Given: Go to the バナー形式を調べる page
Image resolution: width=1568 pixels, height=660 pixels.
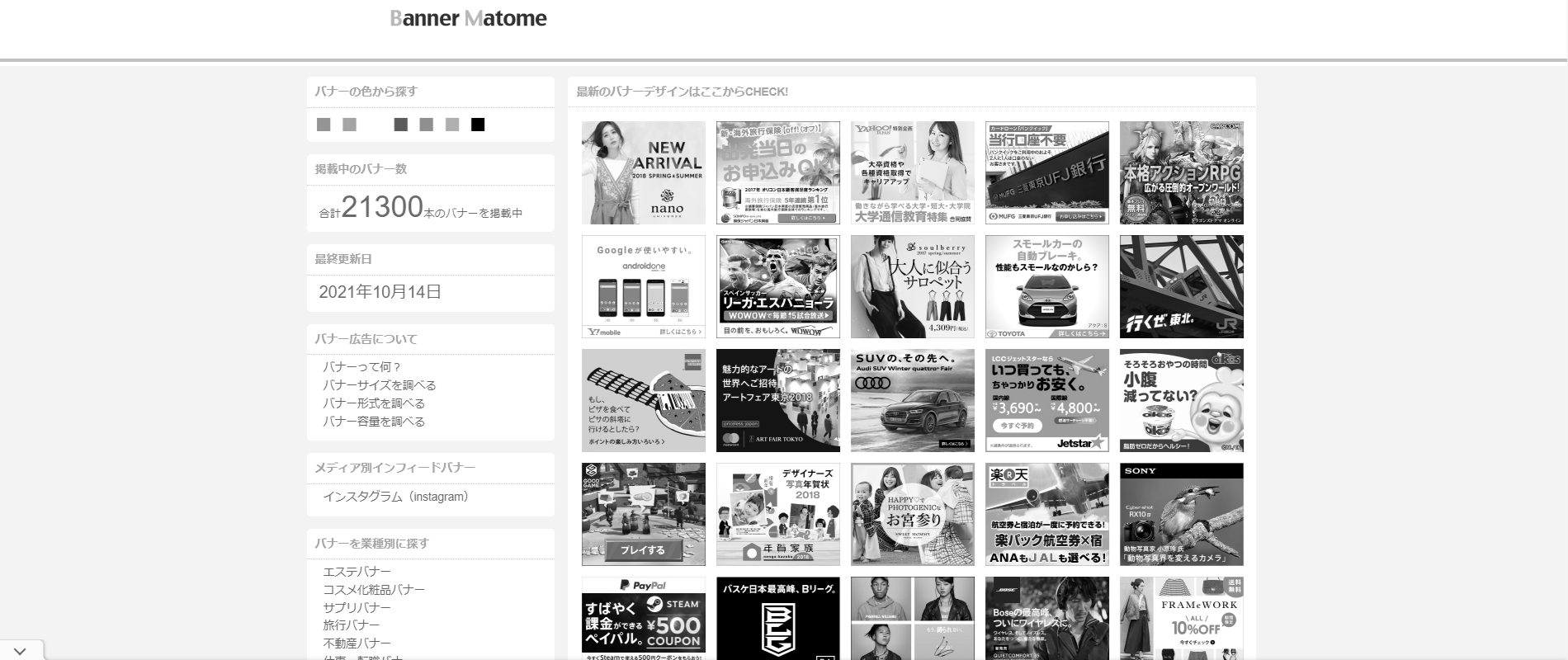Looking at the screenshot, I should point(373,403).
